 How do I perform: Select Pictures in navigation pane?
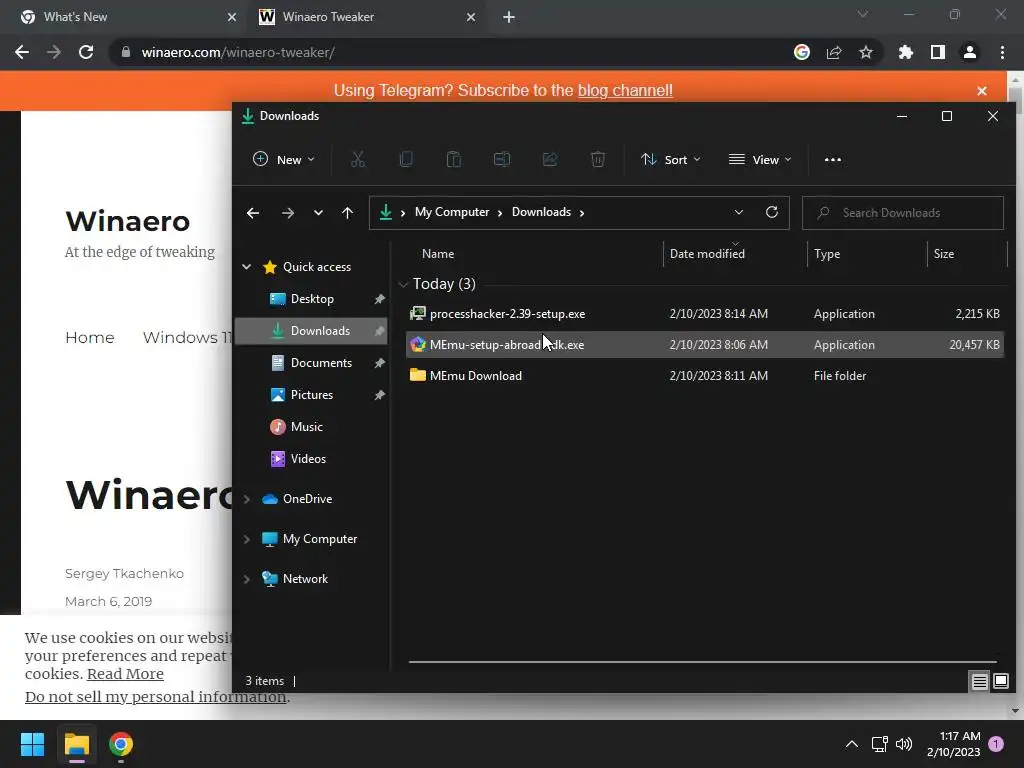(312, 395)
